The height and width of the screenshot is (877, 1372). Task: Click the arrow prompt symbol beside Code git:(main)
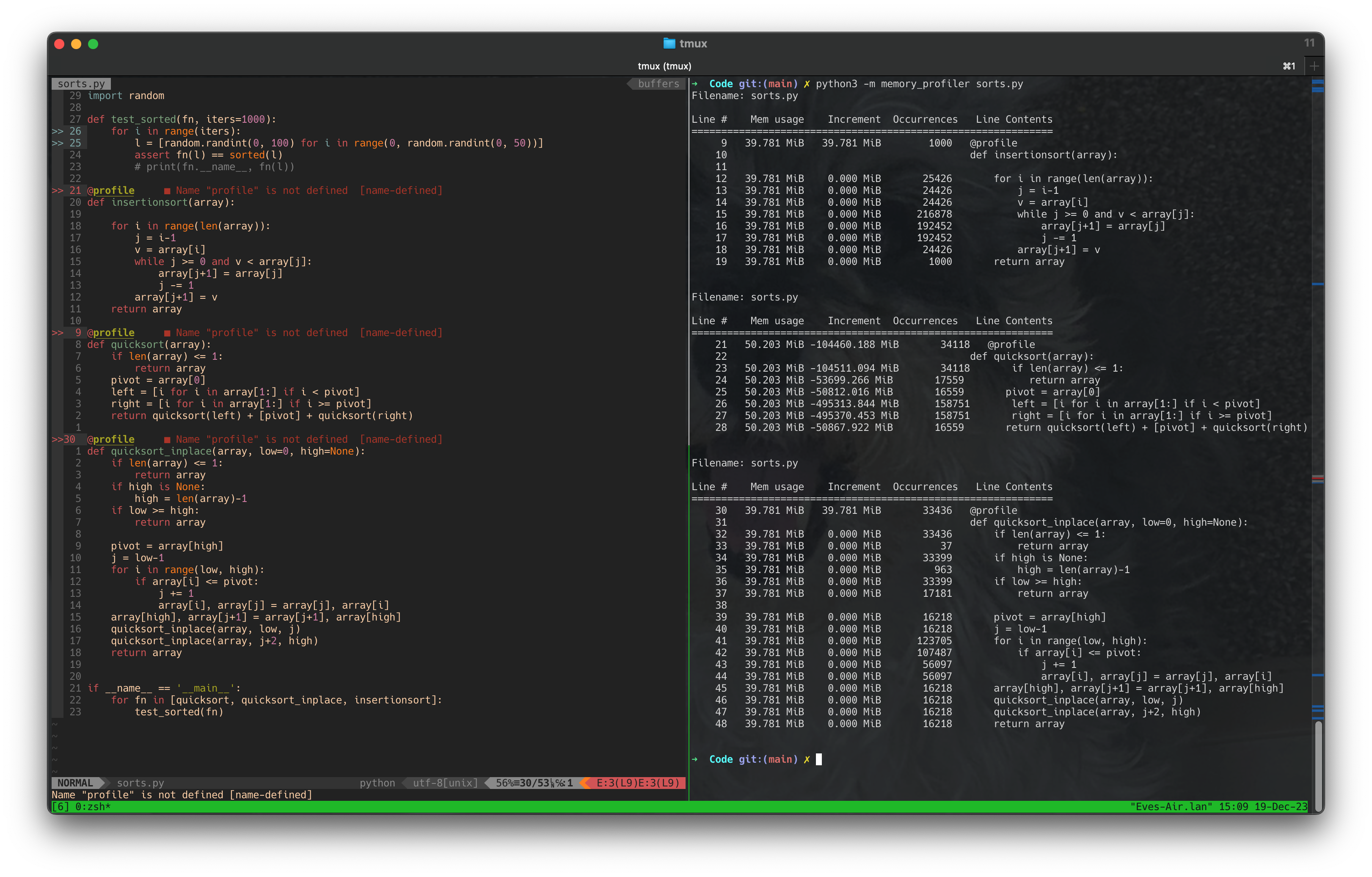tap(694, 84)
